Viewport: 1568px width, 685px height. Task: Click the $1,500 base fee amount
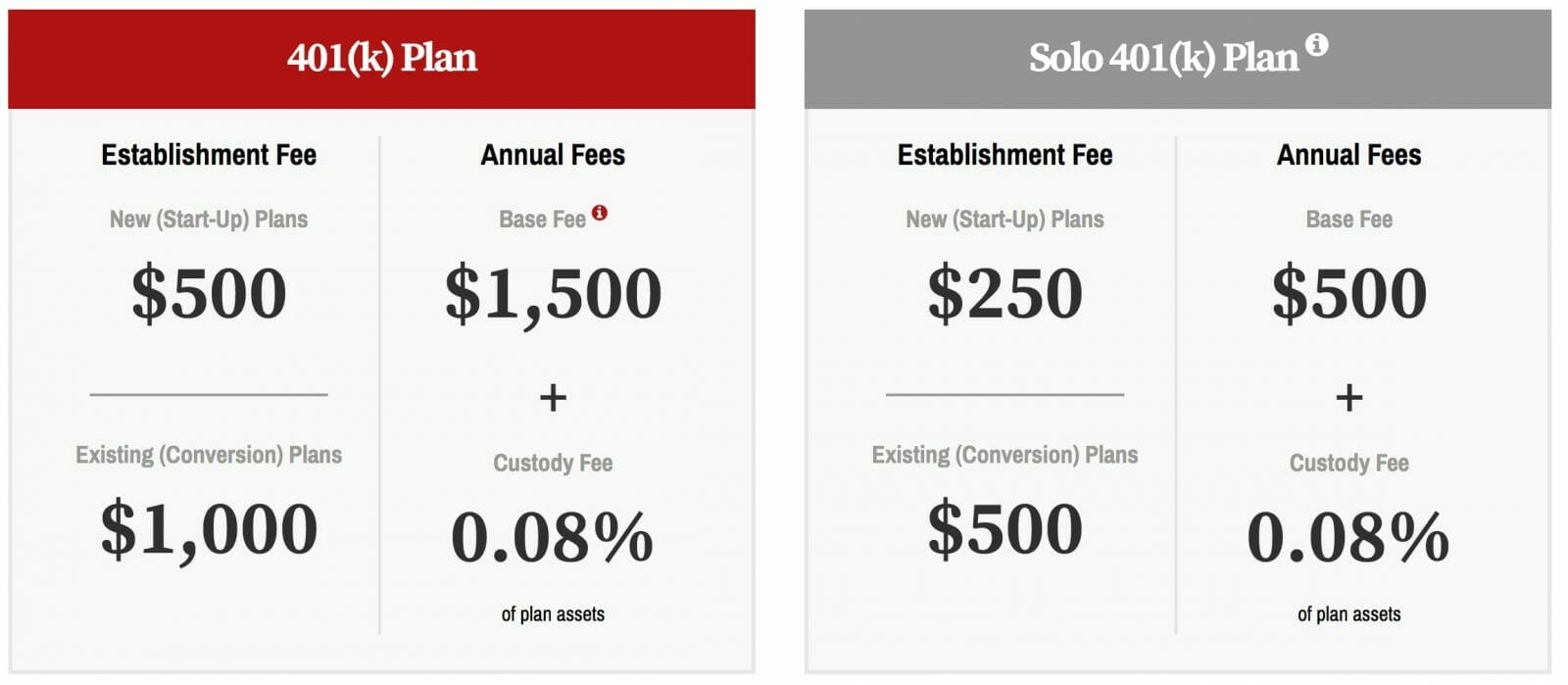(x=553, y=293)
